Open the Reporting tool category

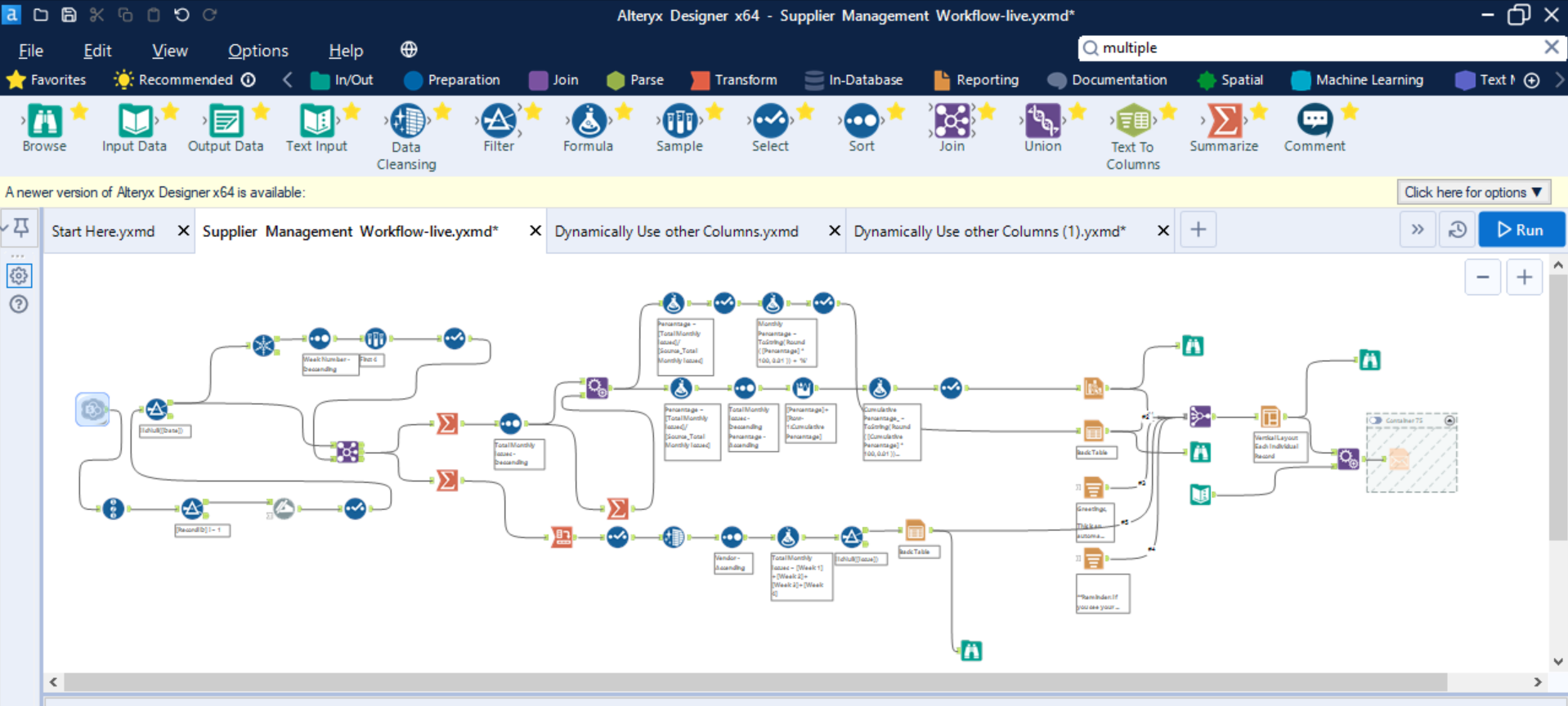(x=977, y=79)
